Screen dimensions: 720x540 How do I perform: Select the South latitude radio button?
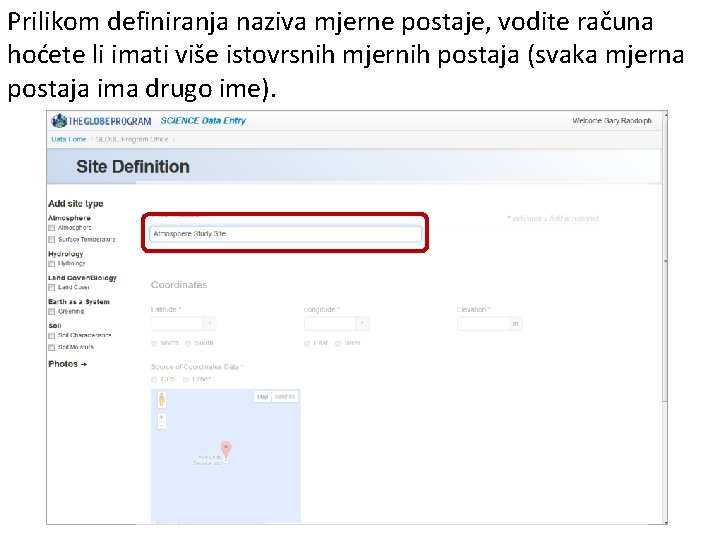188,343
